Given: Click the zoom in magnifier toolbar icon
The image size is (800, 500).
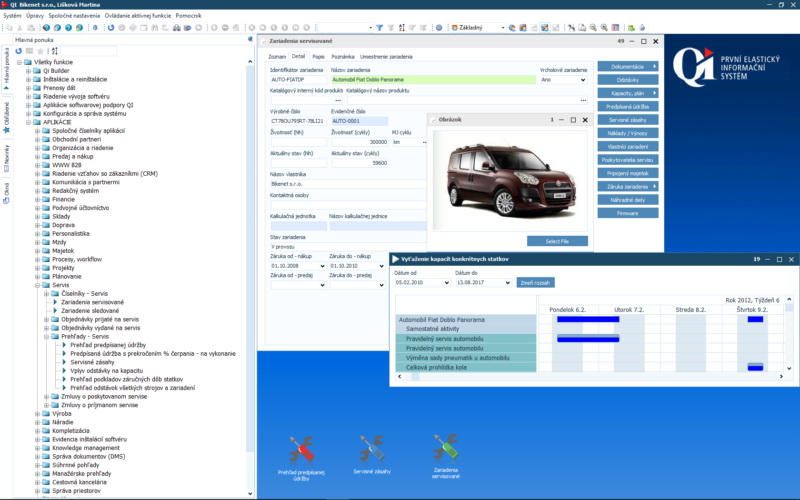Looking at the screenshot, I should (x=604, y=28).
